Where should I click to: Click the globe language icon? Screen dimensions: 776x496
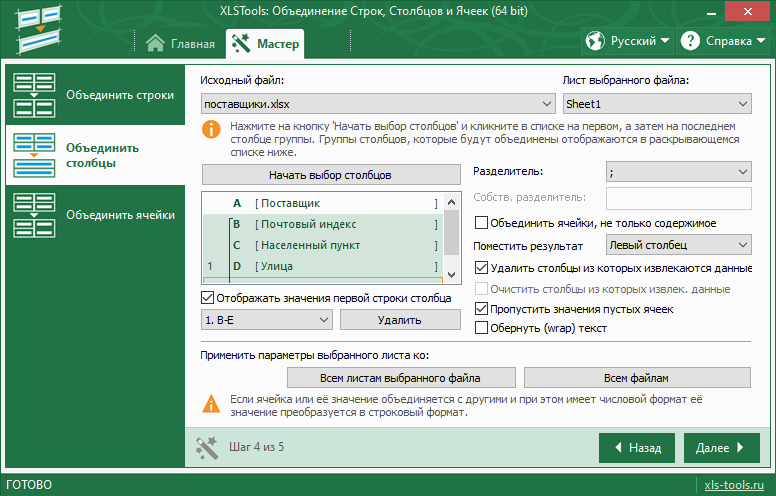click(x=596, y=41)
